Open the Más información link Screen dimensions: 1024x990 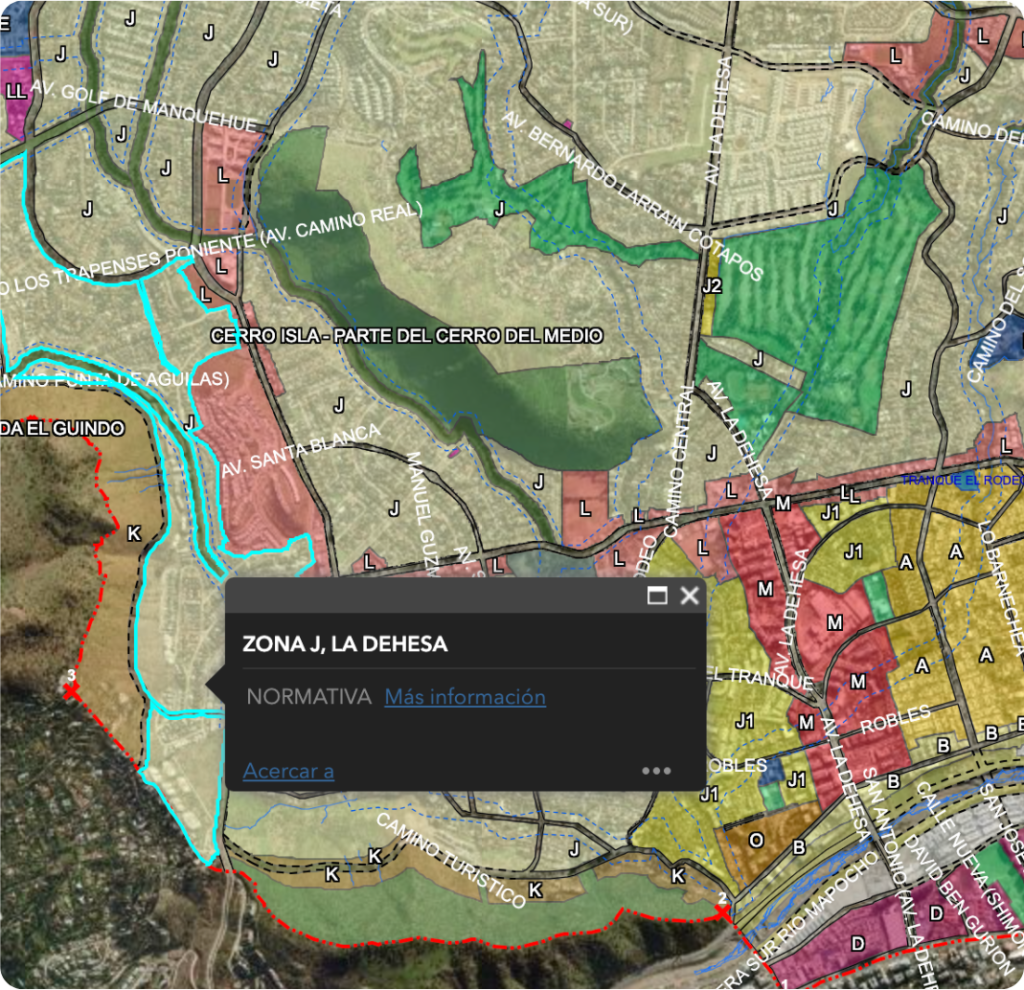pos(465,697)
